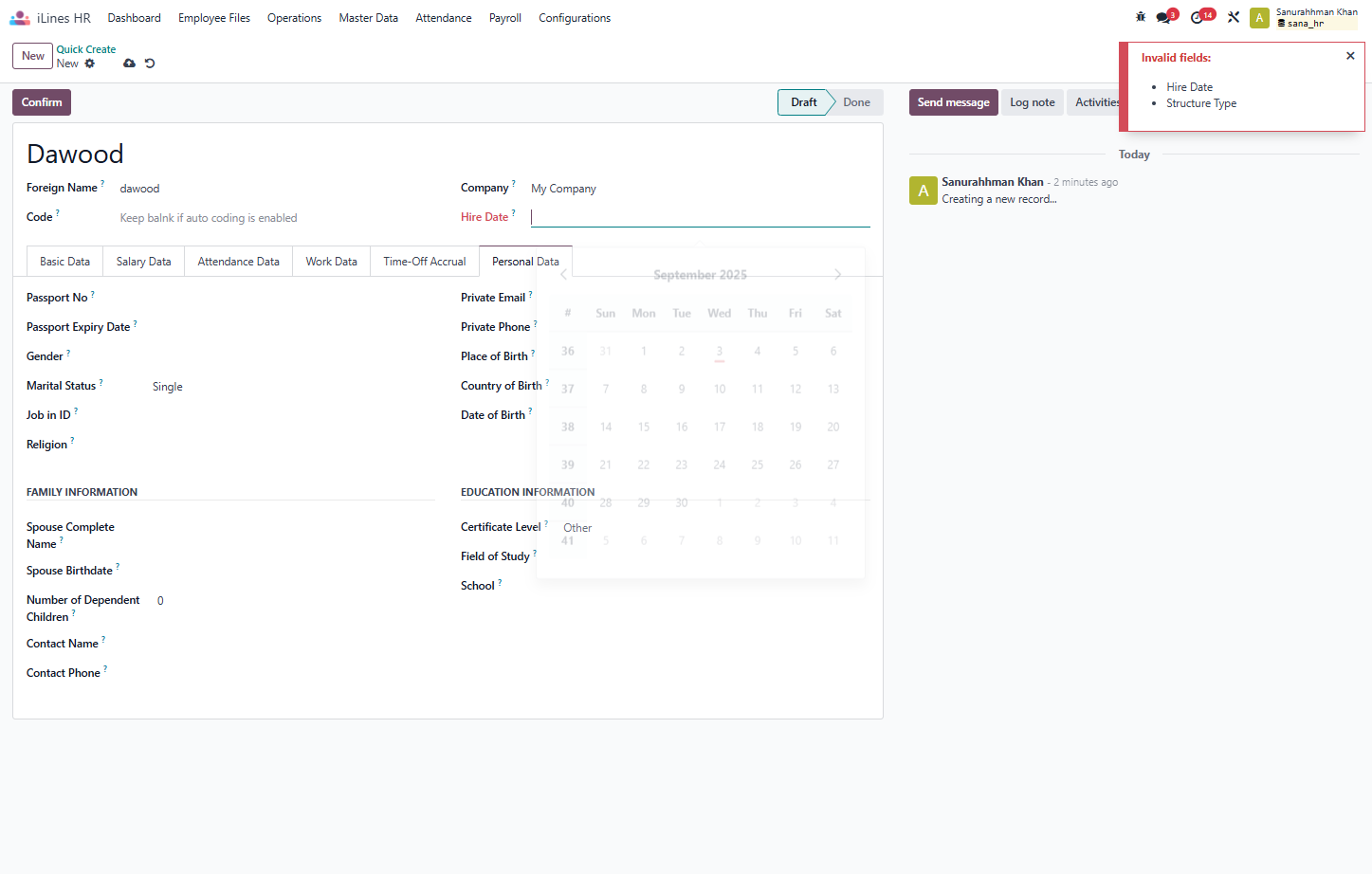Pick September 3 in the calendar

[x=720, y=352]
